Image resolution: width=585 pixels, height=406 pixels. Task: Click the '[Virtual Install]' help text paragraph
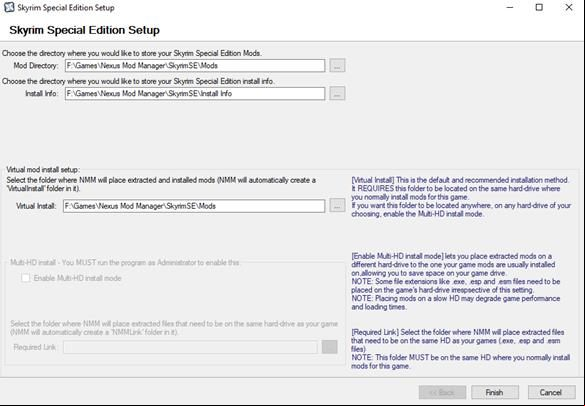tap(461, 197)
